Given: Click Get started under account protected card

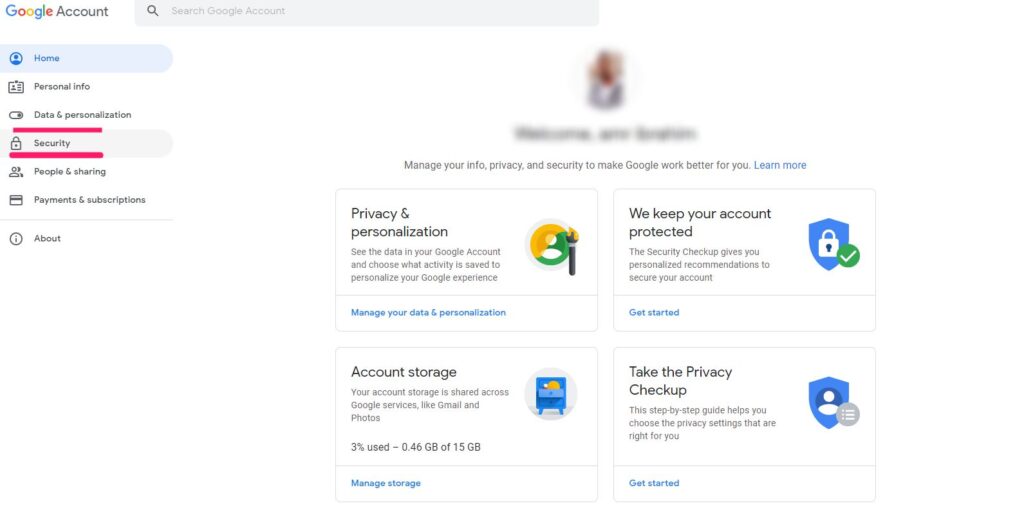Looking at the screenshot, I should 654,312.
